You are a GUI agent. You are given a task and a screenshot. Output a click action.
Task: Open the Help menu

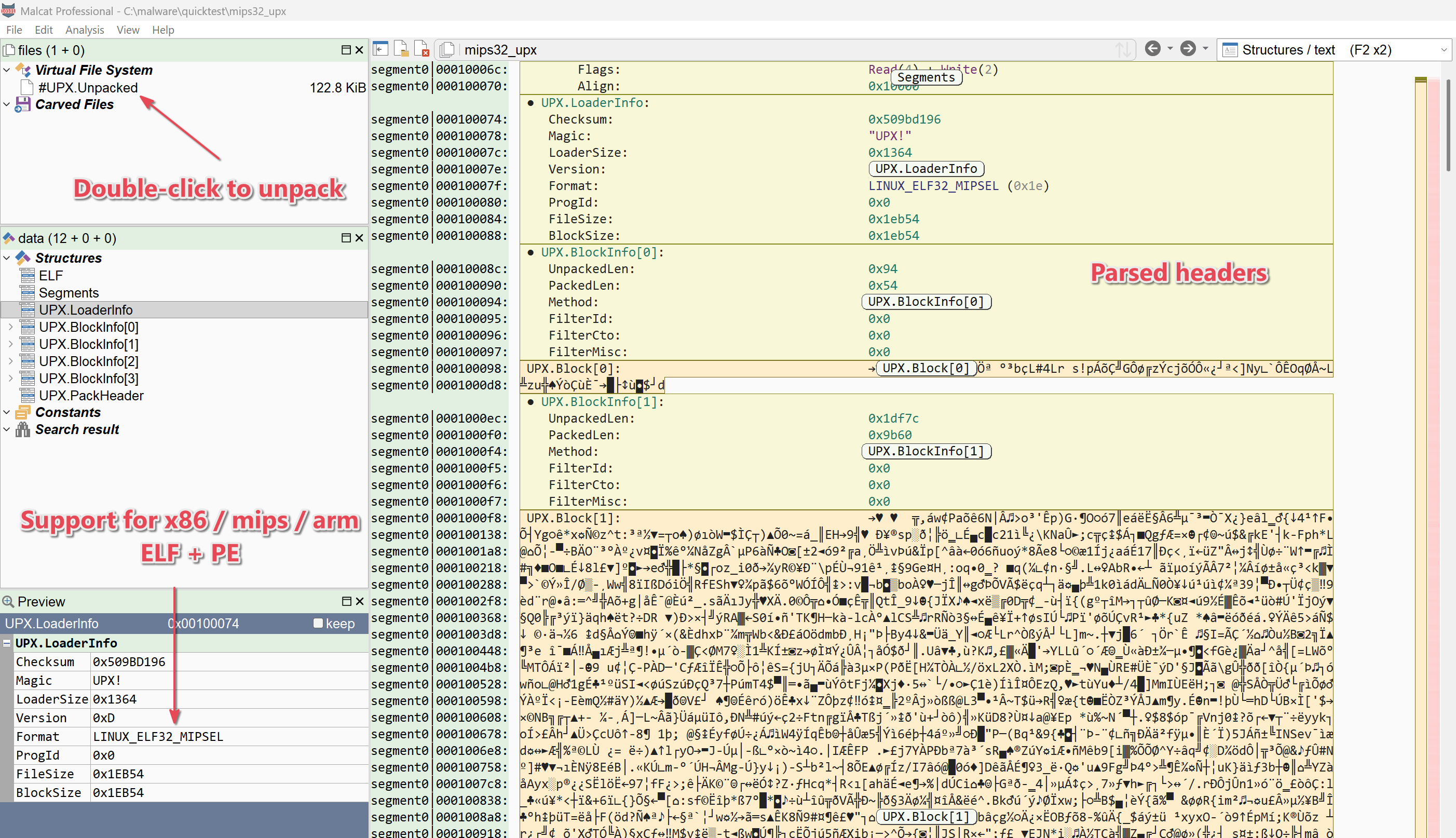(x=163, y=30)
